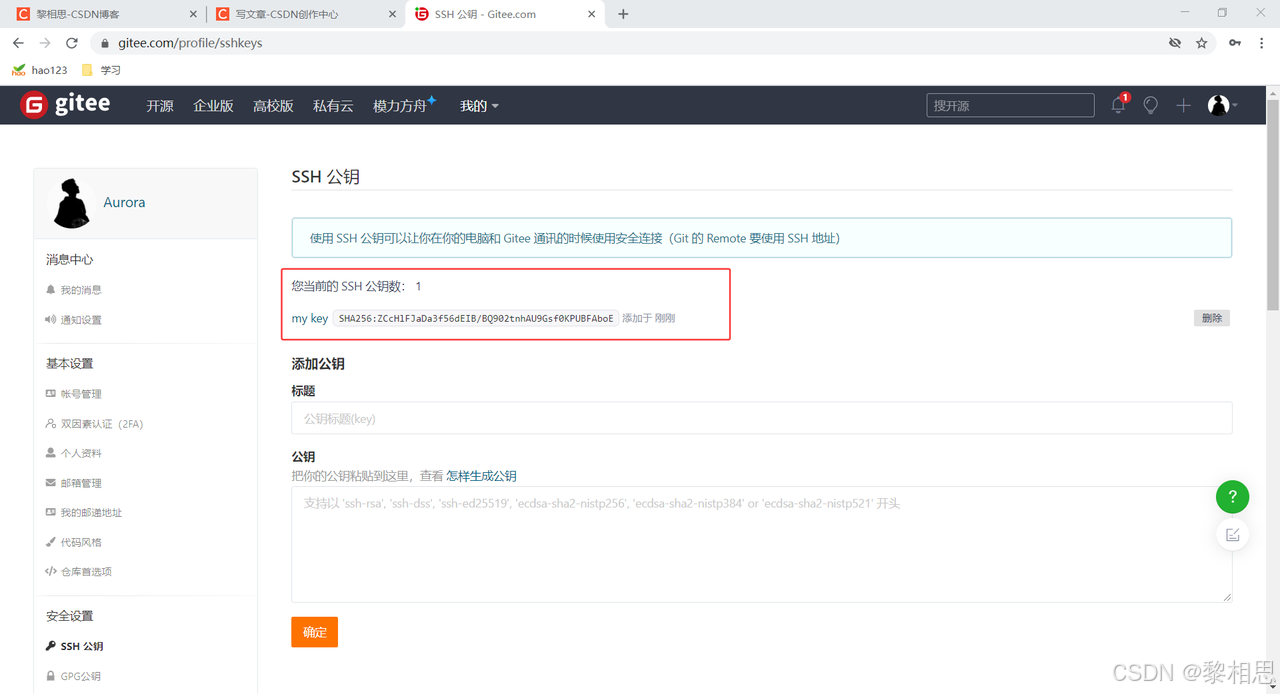The image size is (1280, 694).
Task: Click the feedback edit icon at right
Action: (x=1232, y=535)
